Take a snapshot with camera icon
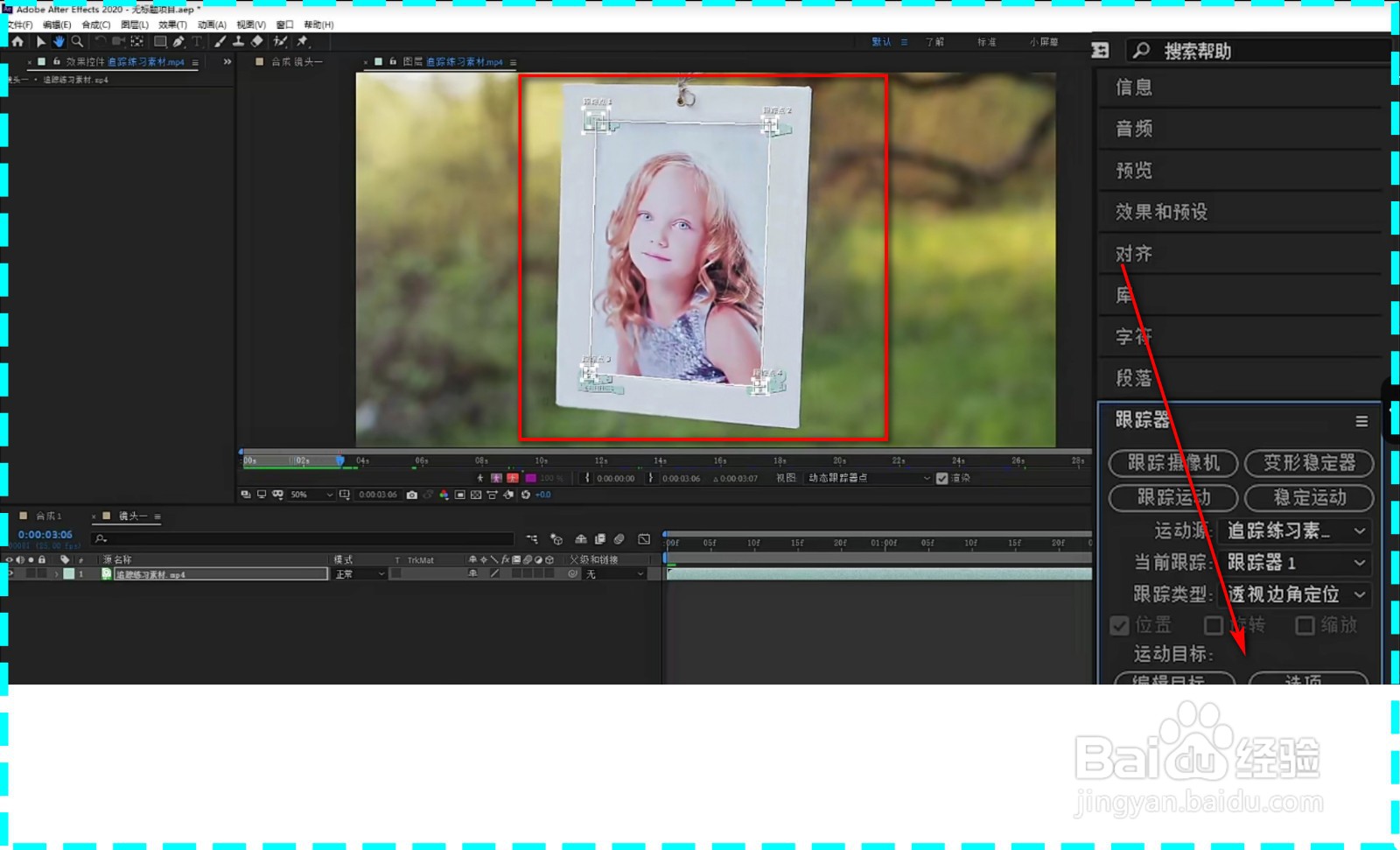Image resolution: width=1400 pixels, height=850 pixels. tap(412, 495)
